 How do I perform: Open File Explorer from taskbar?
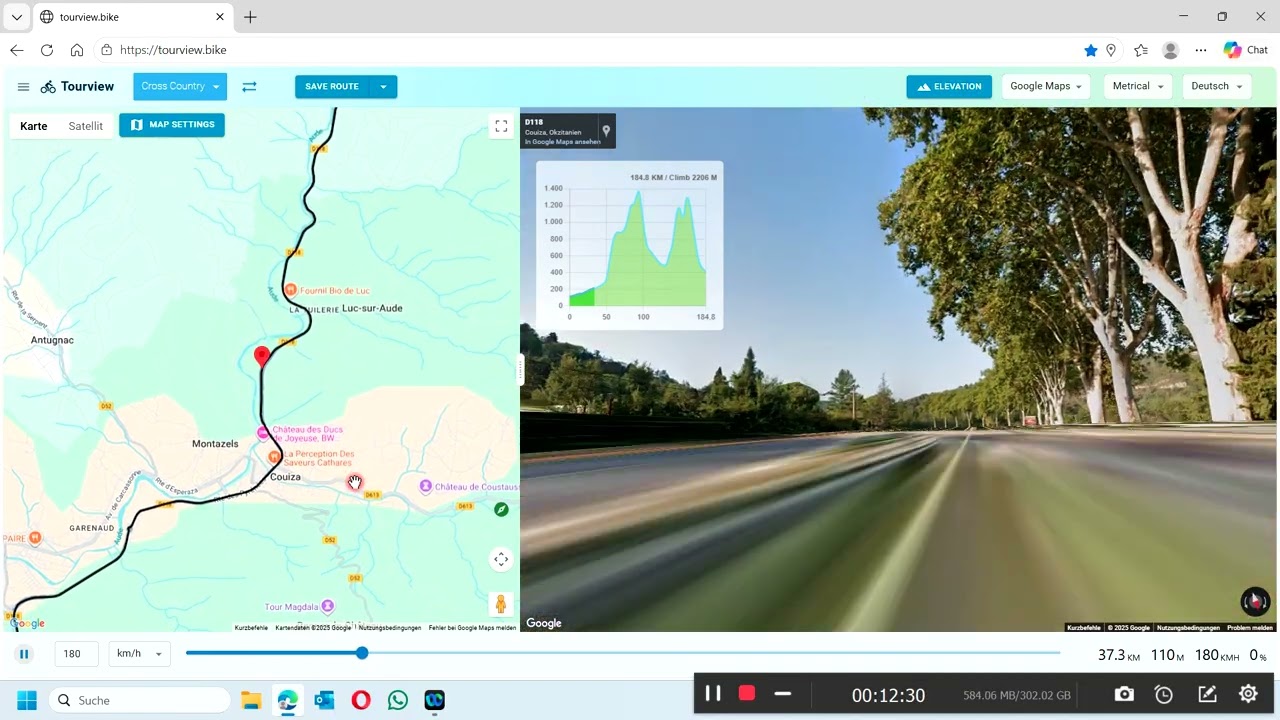pos(251,700)
